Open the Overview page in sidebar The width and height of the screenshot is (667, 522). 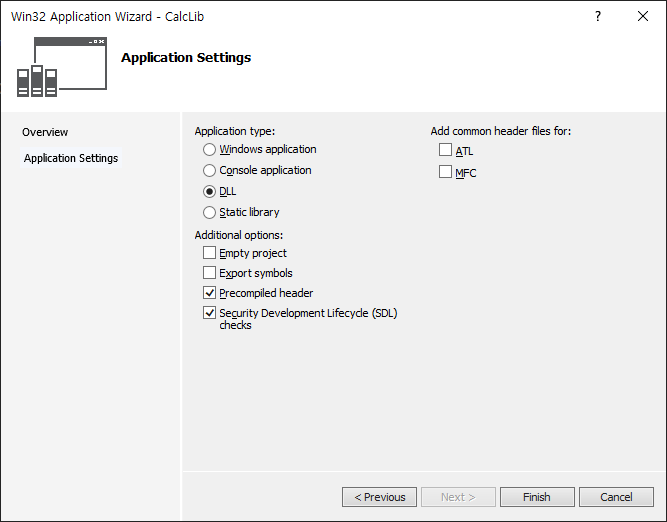[x=45, y=132]
